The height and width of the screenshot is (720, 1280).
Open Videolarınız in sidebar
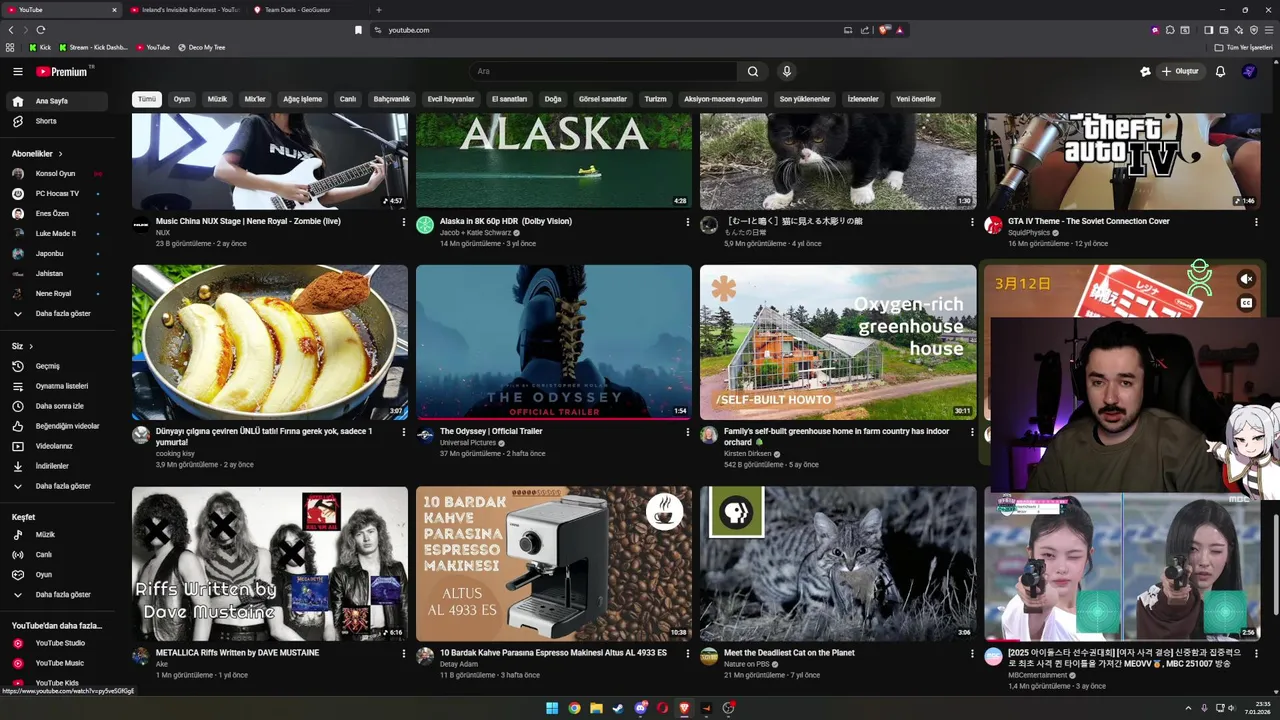click(59, 446)
